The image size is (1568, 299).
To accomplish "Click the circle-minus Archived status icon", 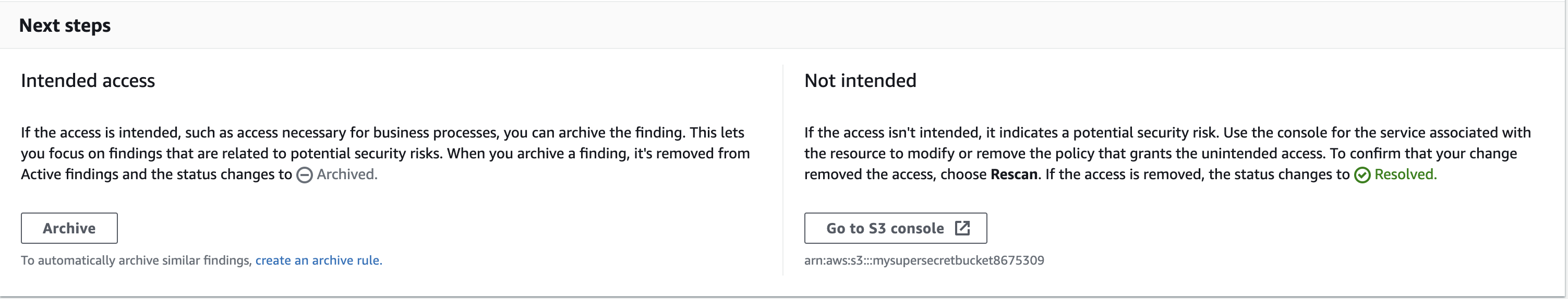I will pyautogui.click(x=304, y=175).
